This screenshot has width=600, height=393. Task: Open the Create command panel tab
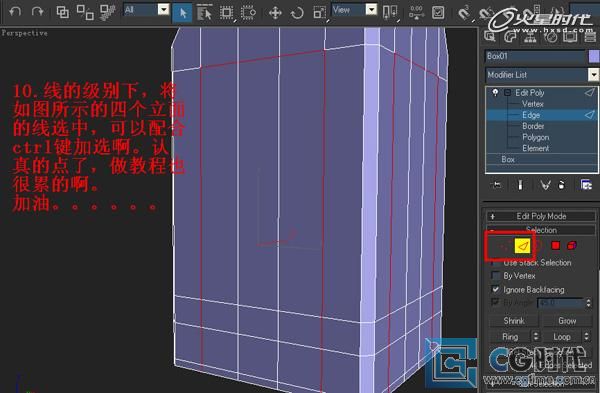click(489, 36)
